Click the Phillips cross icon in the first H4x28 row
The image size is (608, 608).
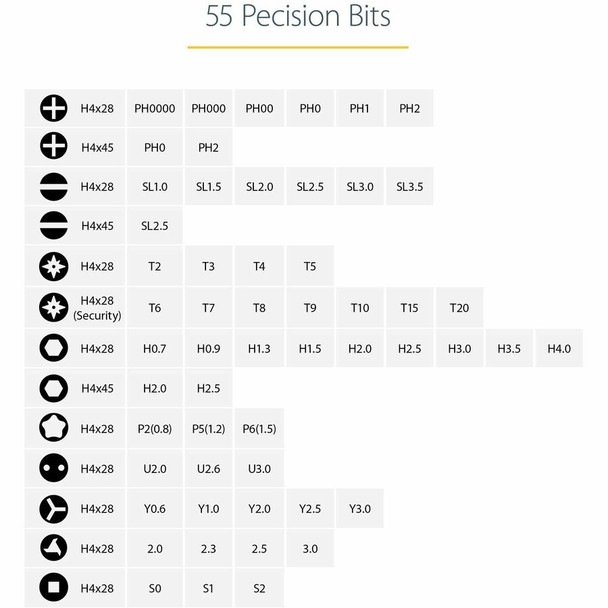[x=53, y=108]
